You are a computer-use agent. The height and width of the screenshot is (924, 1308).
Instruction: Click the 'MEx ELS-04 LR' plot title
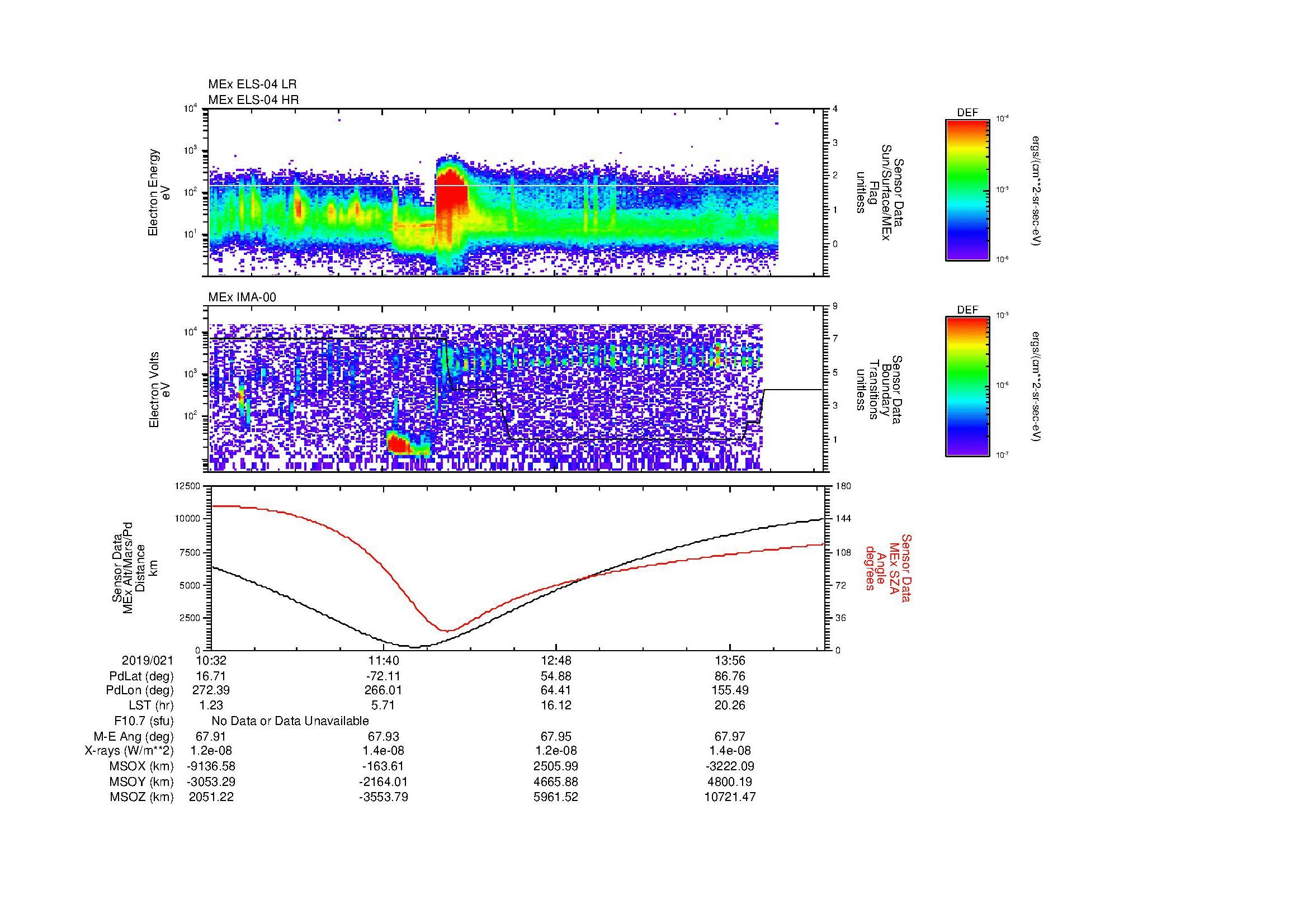point(252,84)
